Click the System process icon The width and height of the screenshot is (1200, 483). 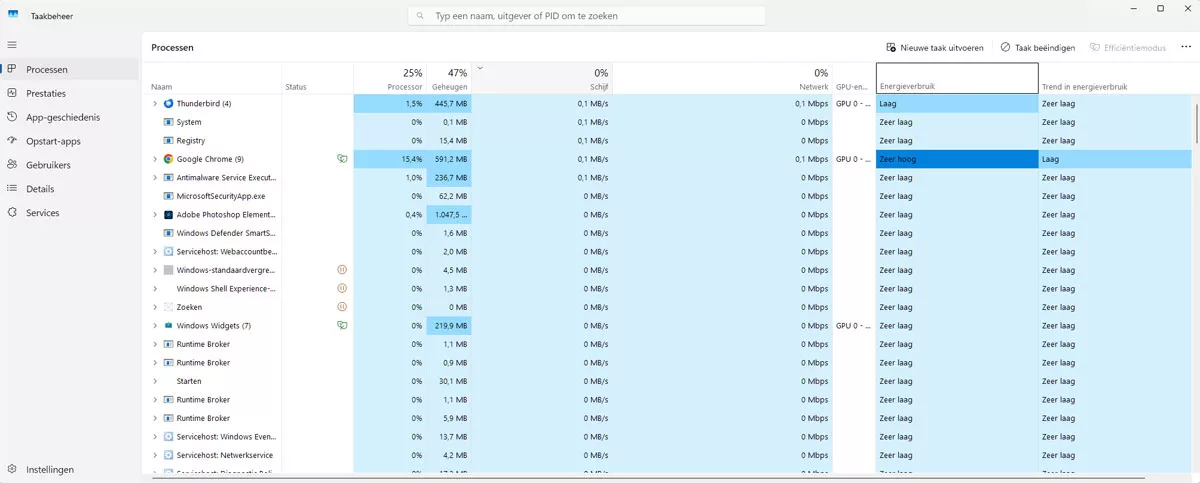point(168,122)
